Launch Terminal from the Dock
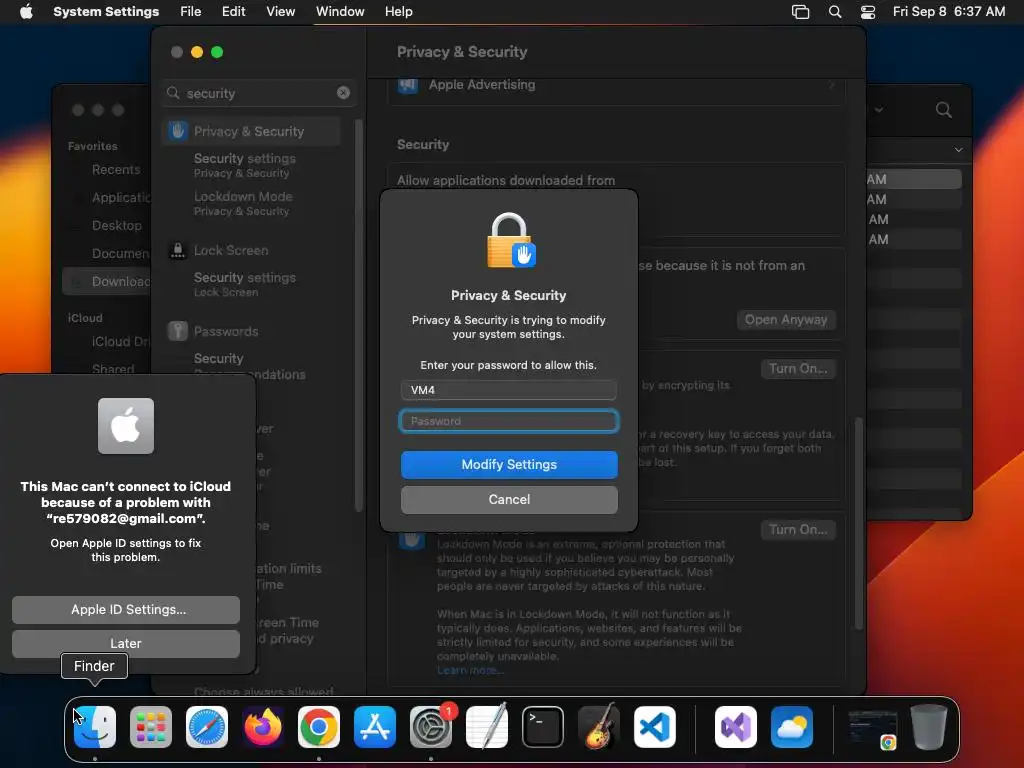Viewport: 1024px width, 768px height. point(543,727)
